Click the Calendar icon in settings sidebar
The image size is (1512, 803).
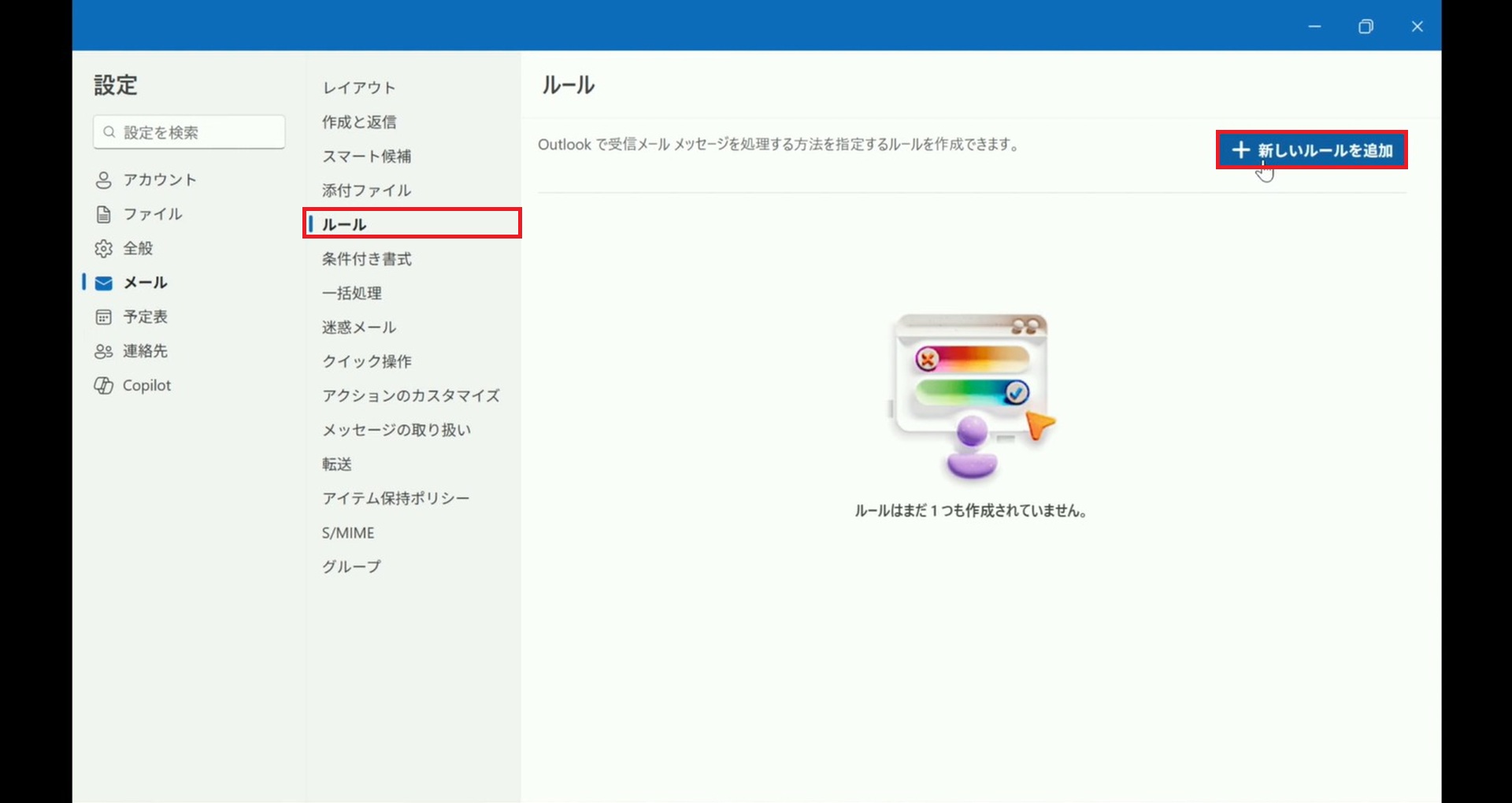[x=103, y=317]
